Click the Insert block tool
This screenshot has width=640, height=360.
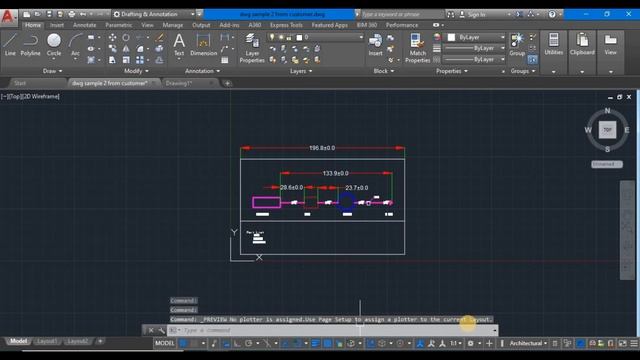click(x=375, y=45)
